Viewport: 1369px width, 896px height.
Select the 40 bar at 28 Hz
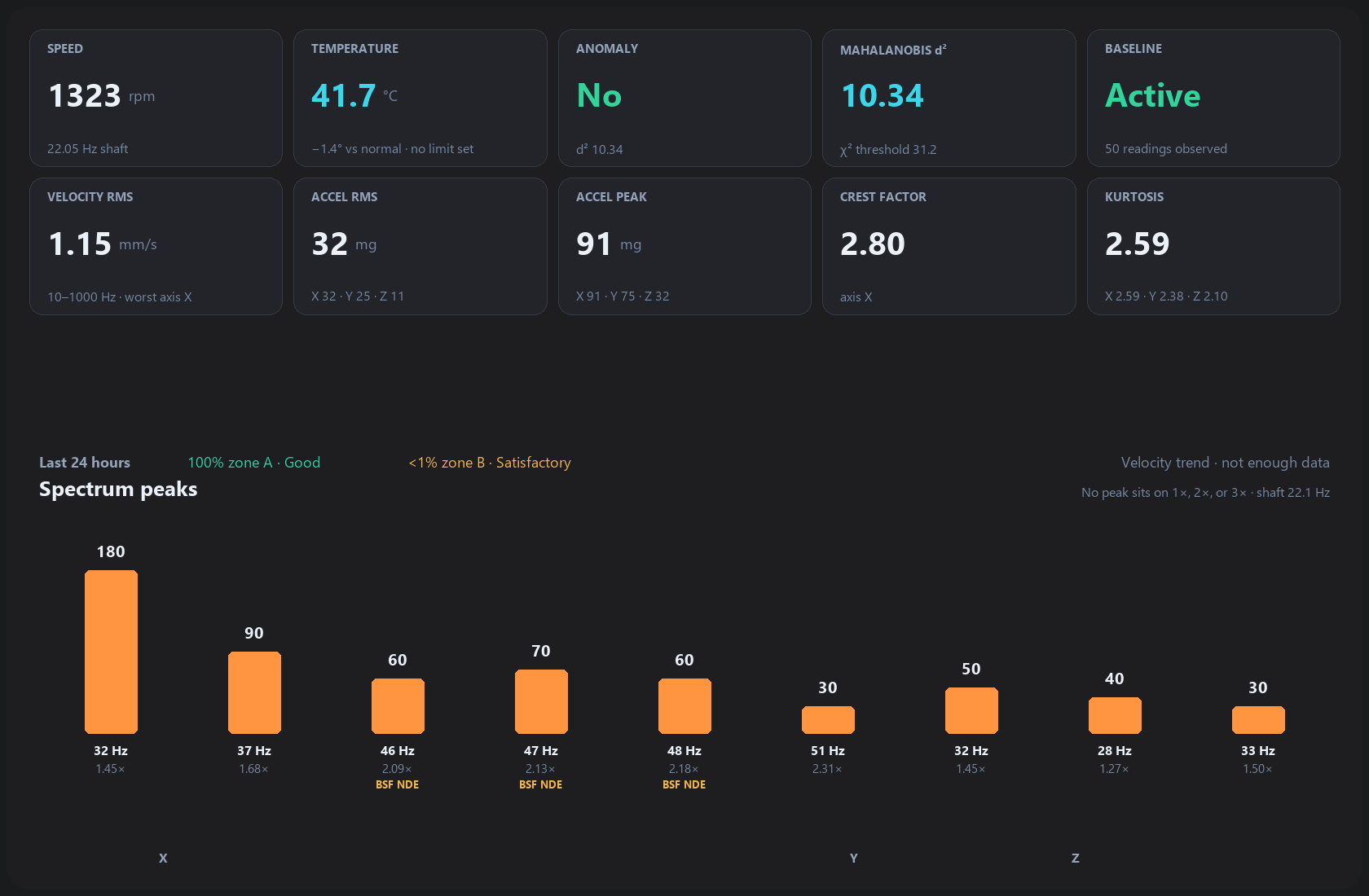click(x=1115, y=715)
